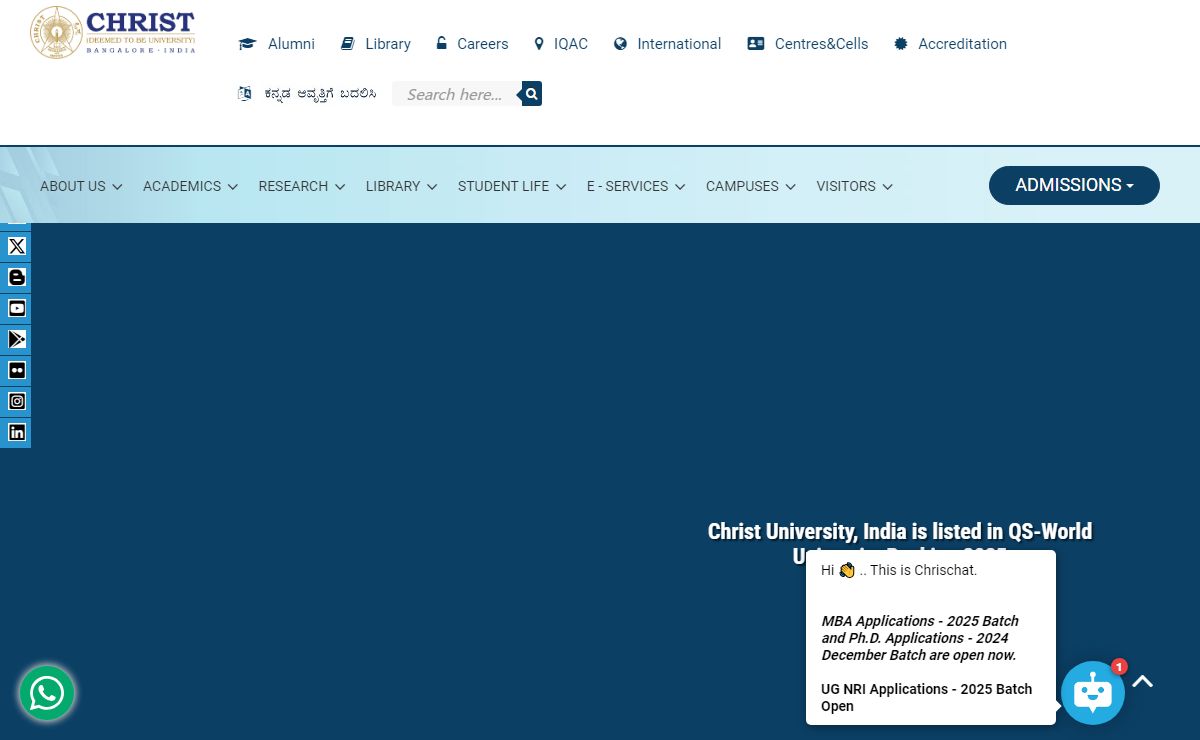1200x740 pixels.
Task: Click the MBA Applications 2025 Batch message
Action: pyautogui.click(x=920, y=638)
